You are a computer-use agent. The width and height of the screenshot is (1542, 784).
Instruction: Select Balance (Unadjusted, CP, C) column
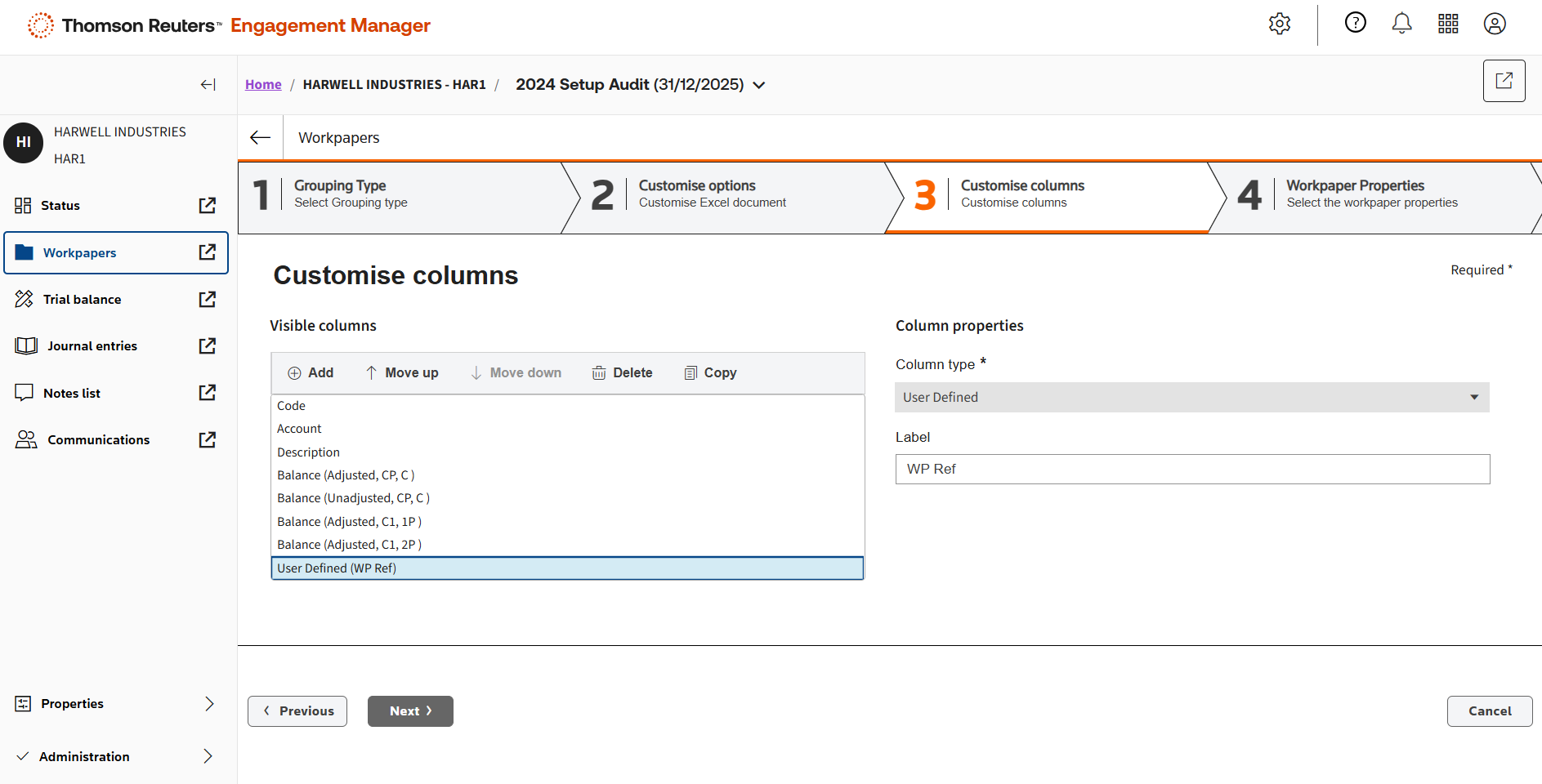(x=353, y=498)
